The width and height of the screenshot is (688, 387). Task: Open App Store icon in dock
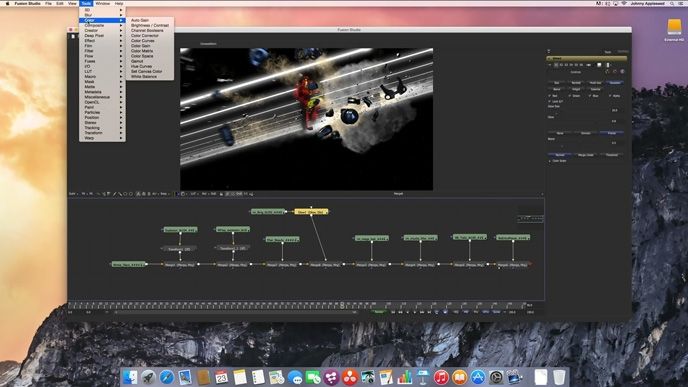(478, 377)
